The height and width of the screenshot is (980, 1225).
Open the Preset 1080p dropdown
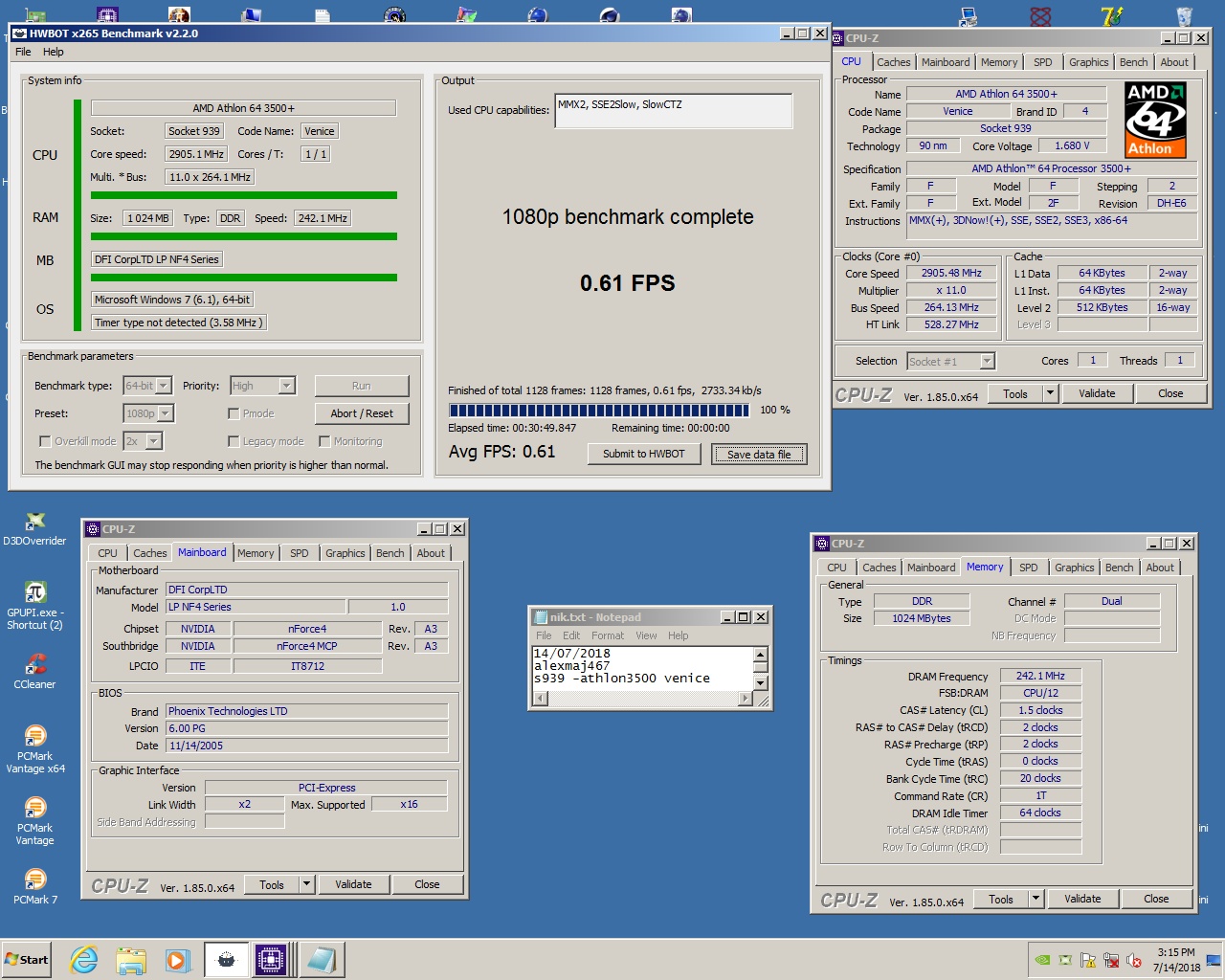[166, 413]
